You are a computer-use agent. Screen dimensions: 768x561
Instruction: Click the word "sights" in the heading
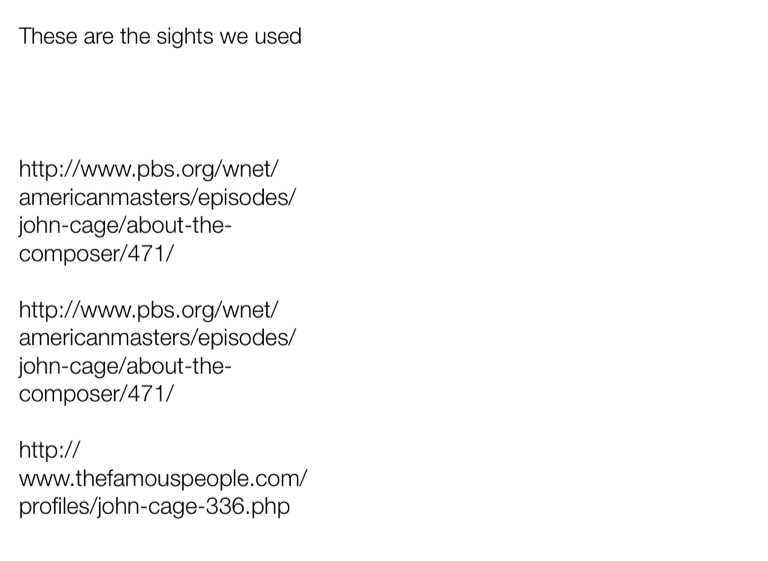click(x=185, y=38)
